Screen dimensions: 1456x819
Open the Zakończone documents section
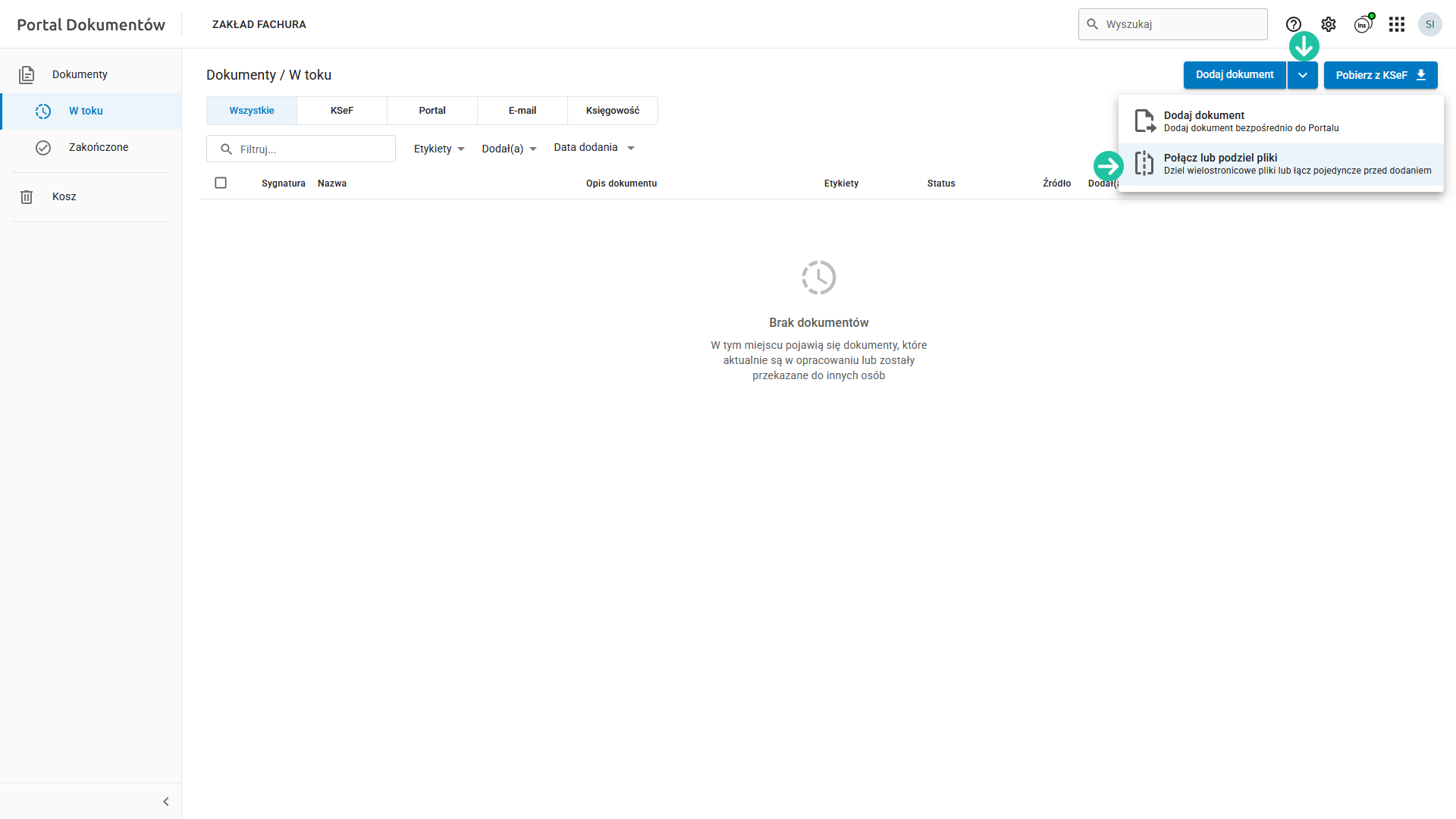(98, 147)
